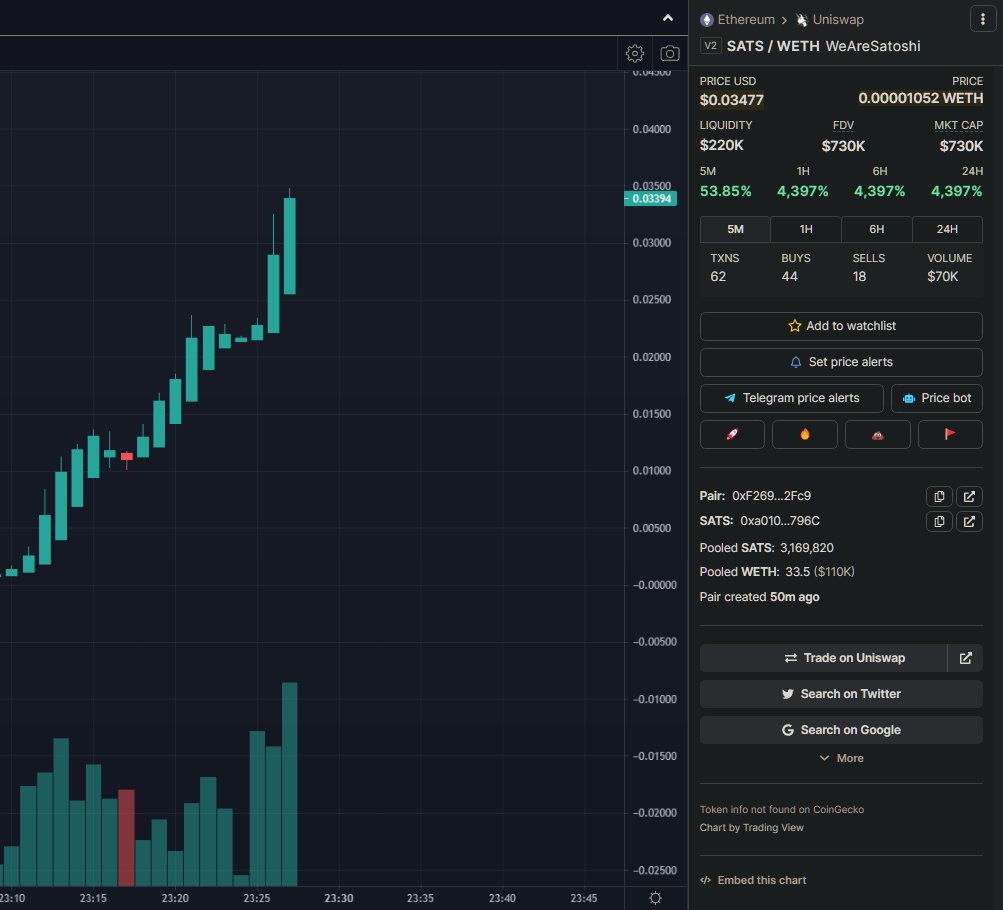The height and width of the screenshot is (910, 1003).
Task: Click the BUYS count 44
Action: (x=789, y=276)
